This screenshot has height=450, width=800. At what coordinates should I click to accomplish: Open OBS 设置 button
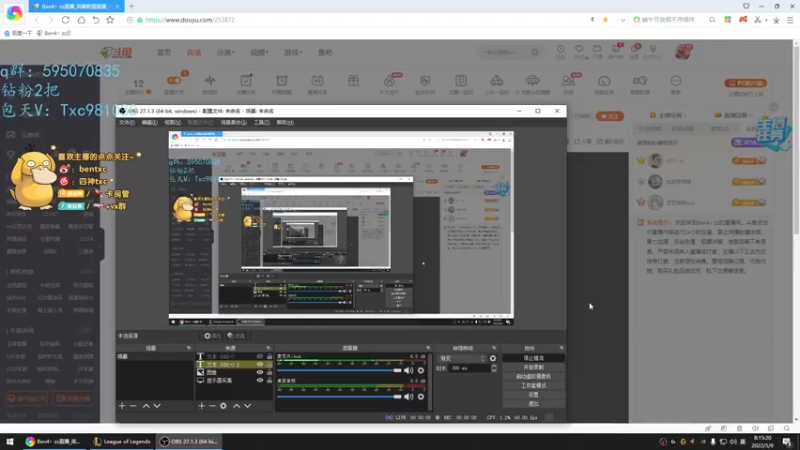pyautogui.click(x=534, y=395)
